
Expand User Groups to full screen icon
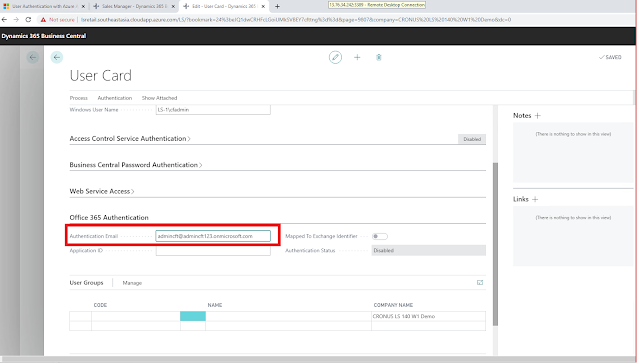[x=480, y=283]
